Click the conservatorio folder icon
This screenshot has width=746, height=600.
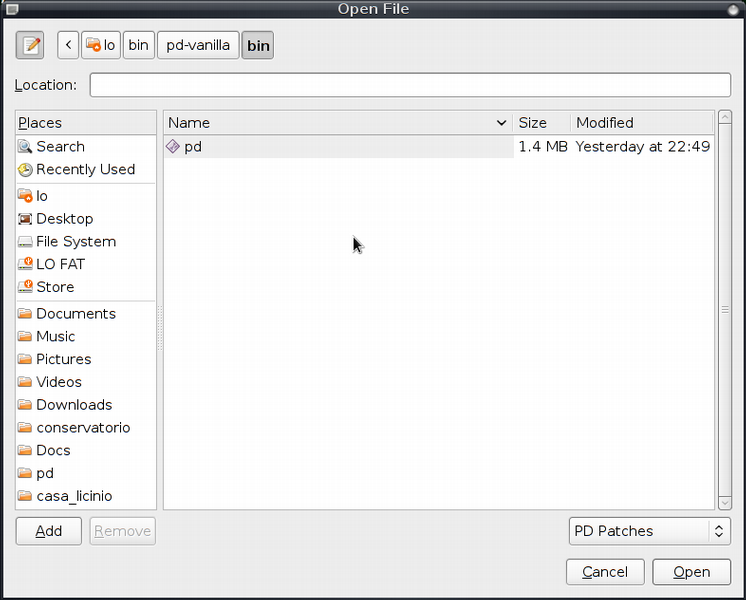pos(25,428)
